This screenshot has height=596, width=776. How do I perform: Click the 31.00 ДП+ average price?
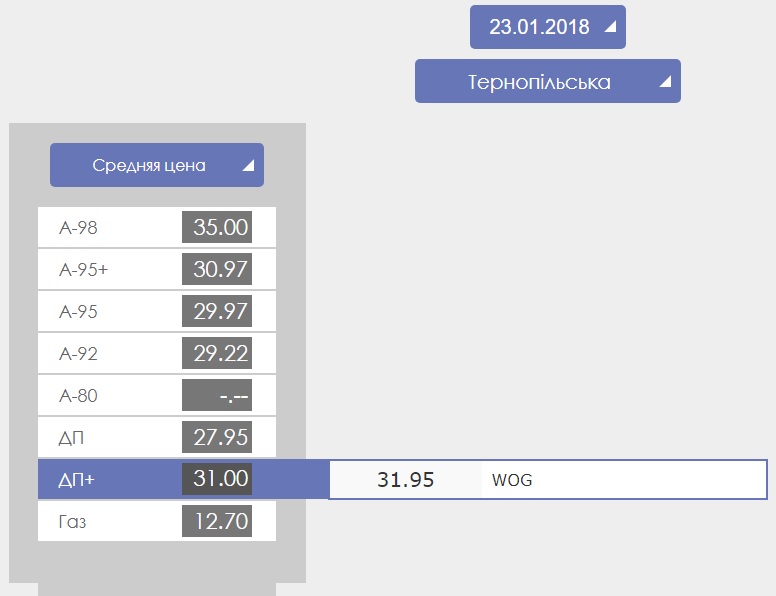click(217, 479)
